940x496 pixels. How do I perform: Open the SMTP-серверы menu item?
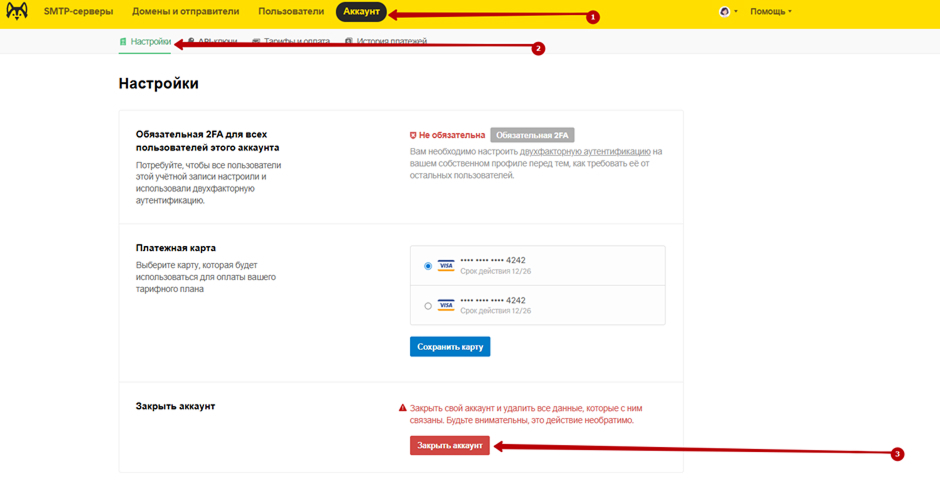(x=78, y=12)
